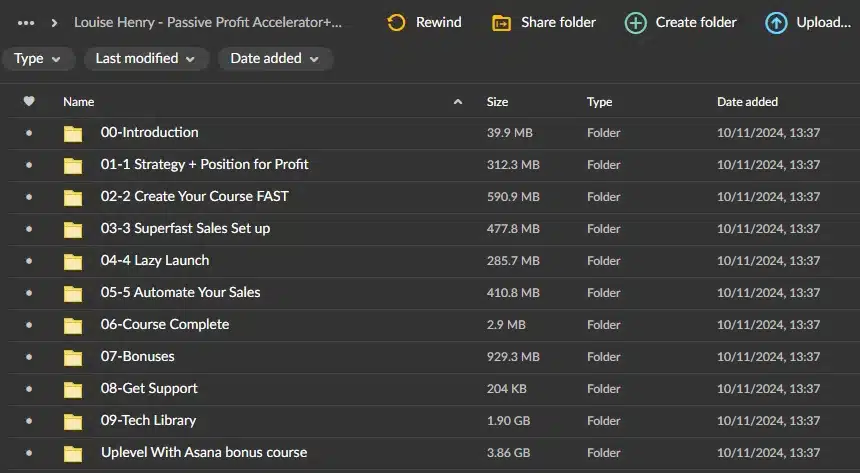
Task: Open 02-2 Create Your Course FAST
Action: coord(195,196)
